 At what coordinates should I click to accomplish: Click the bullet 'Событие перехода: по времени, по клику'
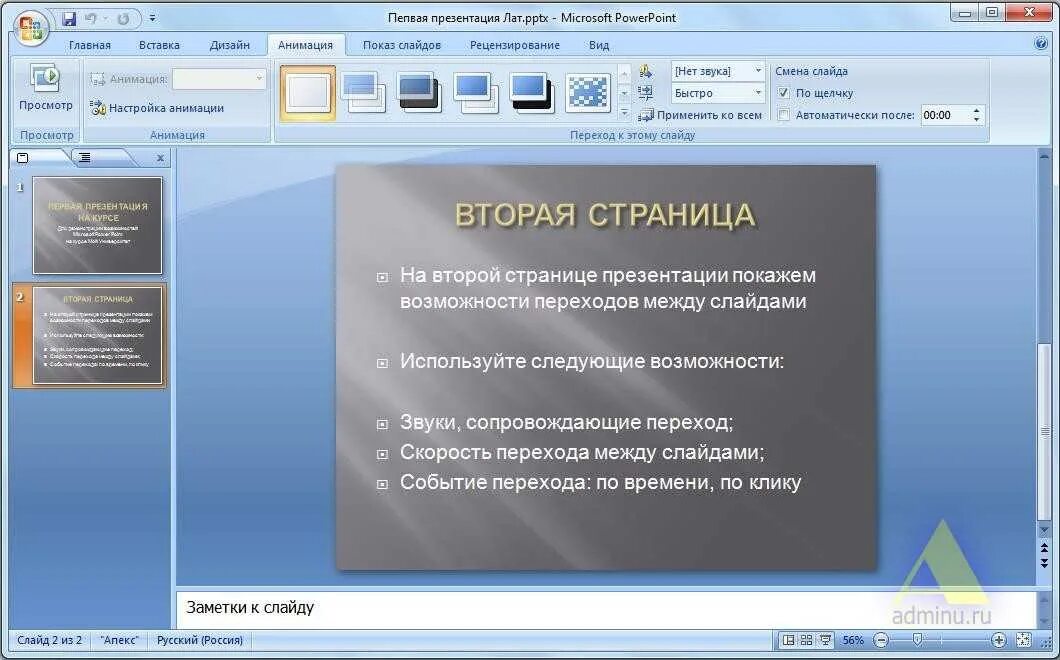point(600,482)
